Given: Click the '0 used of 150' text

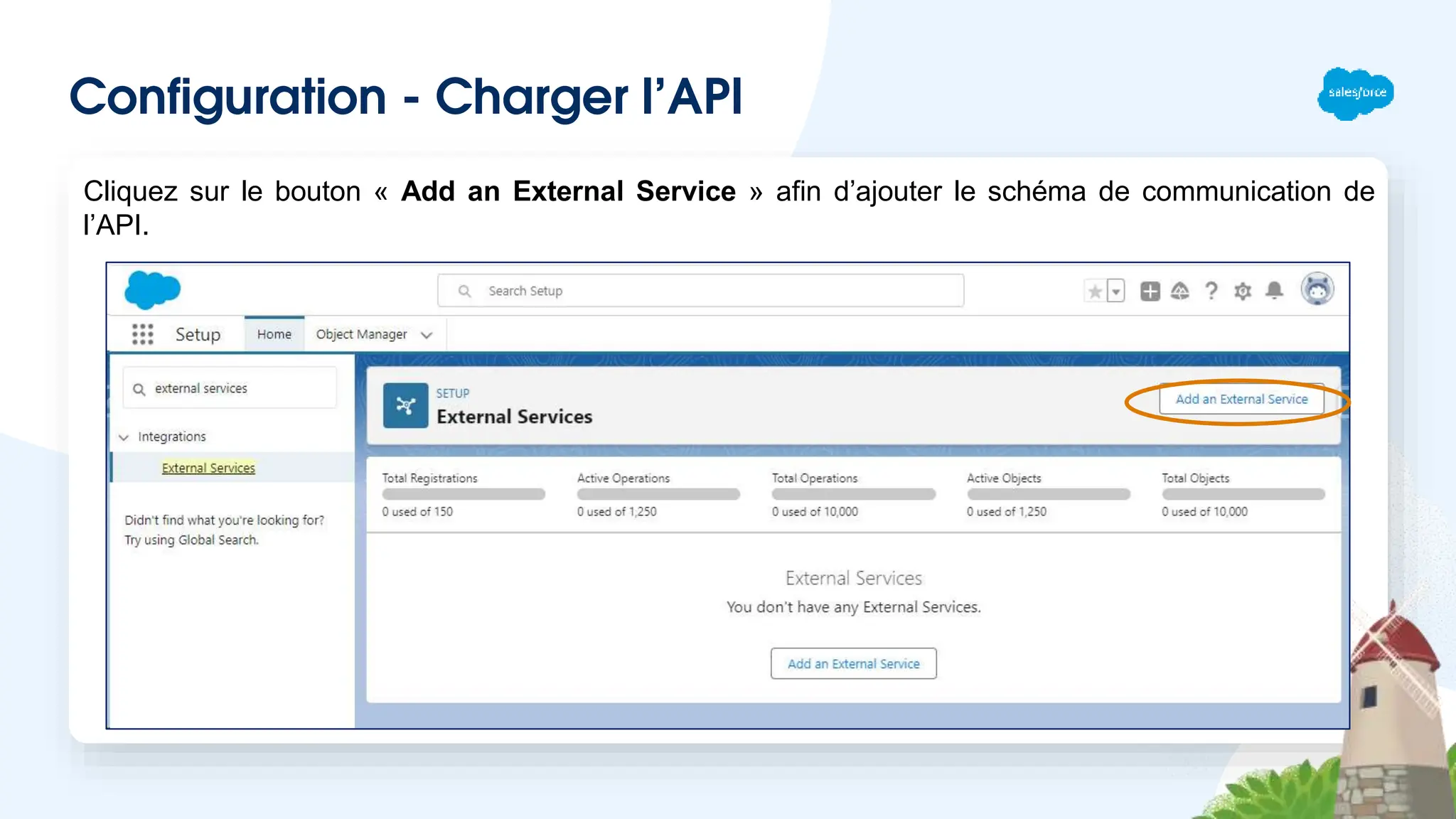Looking at the screenshot, I should click(x=417, y=511).
